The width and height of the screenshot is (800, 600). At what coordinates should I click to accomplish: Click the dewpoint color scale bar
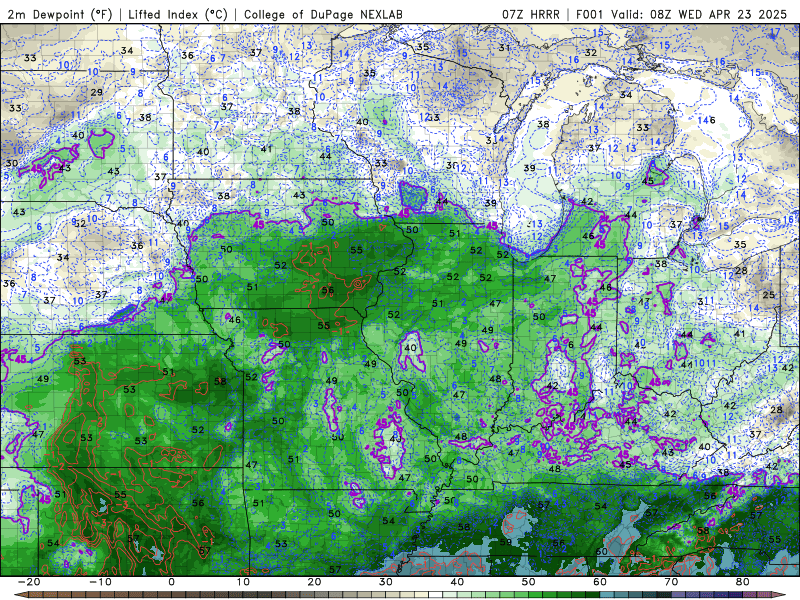pos(400,595)
